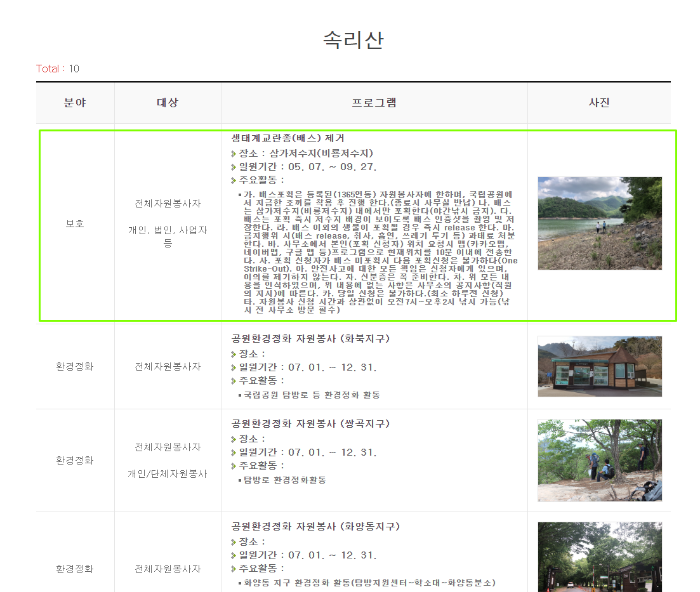The image size is (700, 592).
Task: Click the 프로그램 column header
Action: tap(374, 103)
